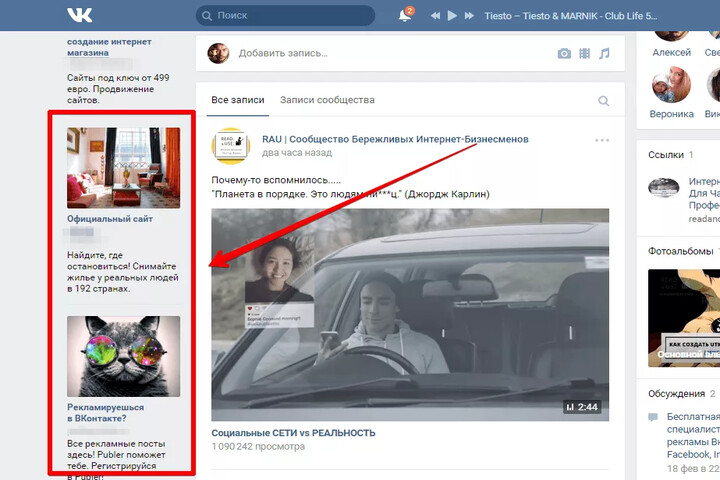720x480 pixels.
Task: Open notifications bell icon
Action: pos(405,15)
